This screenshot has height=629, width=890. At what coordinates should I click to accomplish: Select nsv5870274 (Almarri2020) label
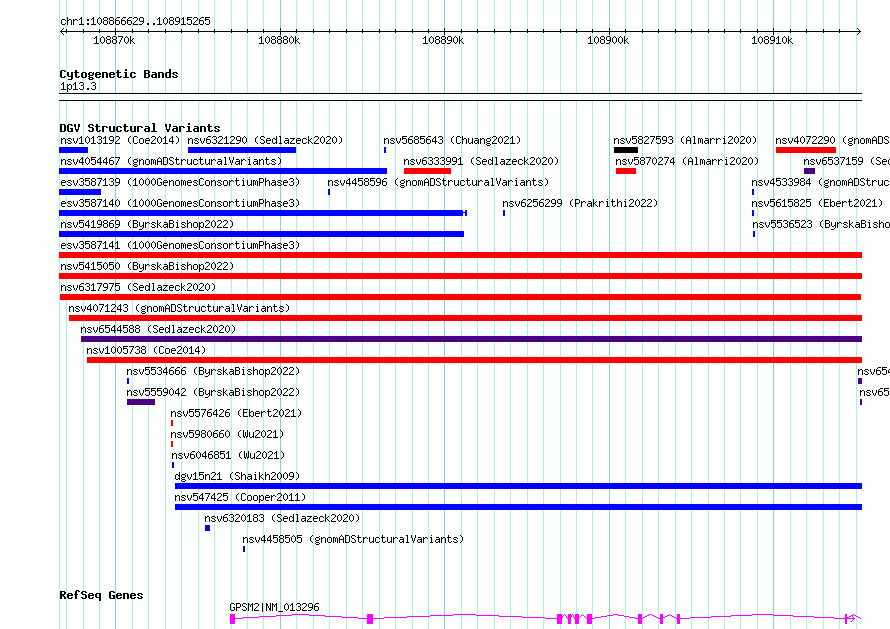[687, 161]
